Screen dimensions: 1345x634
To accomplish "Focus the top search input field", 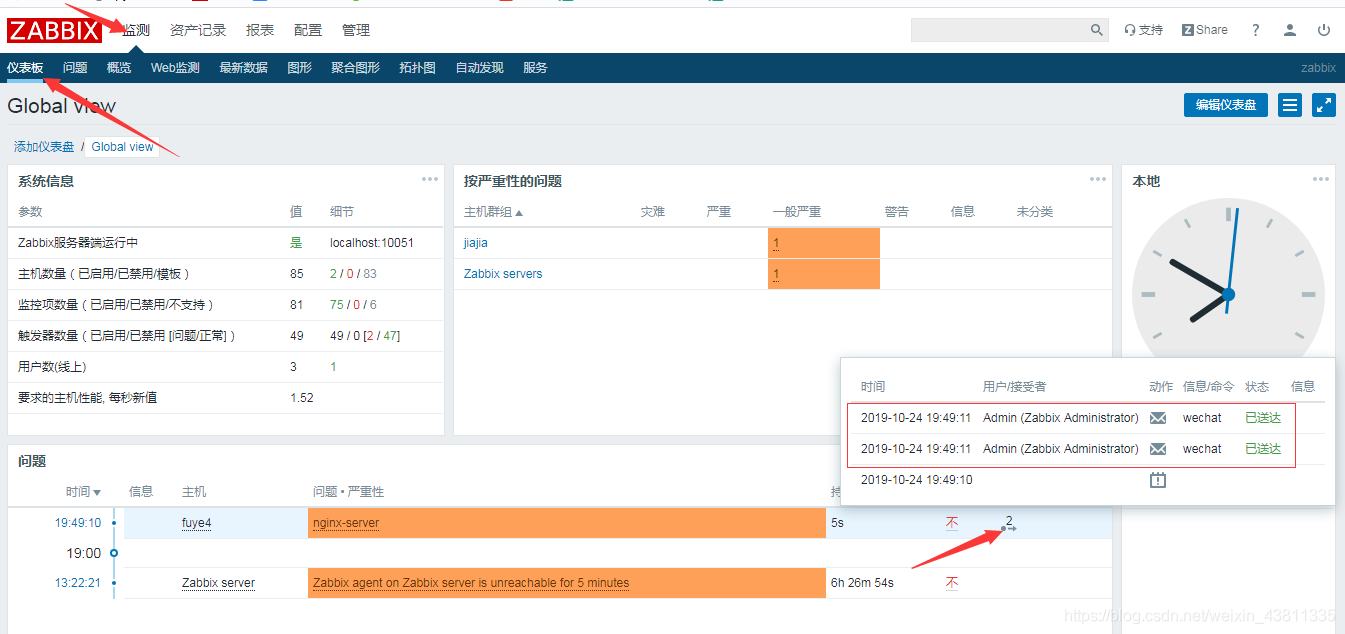I will point(1000,31).
